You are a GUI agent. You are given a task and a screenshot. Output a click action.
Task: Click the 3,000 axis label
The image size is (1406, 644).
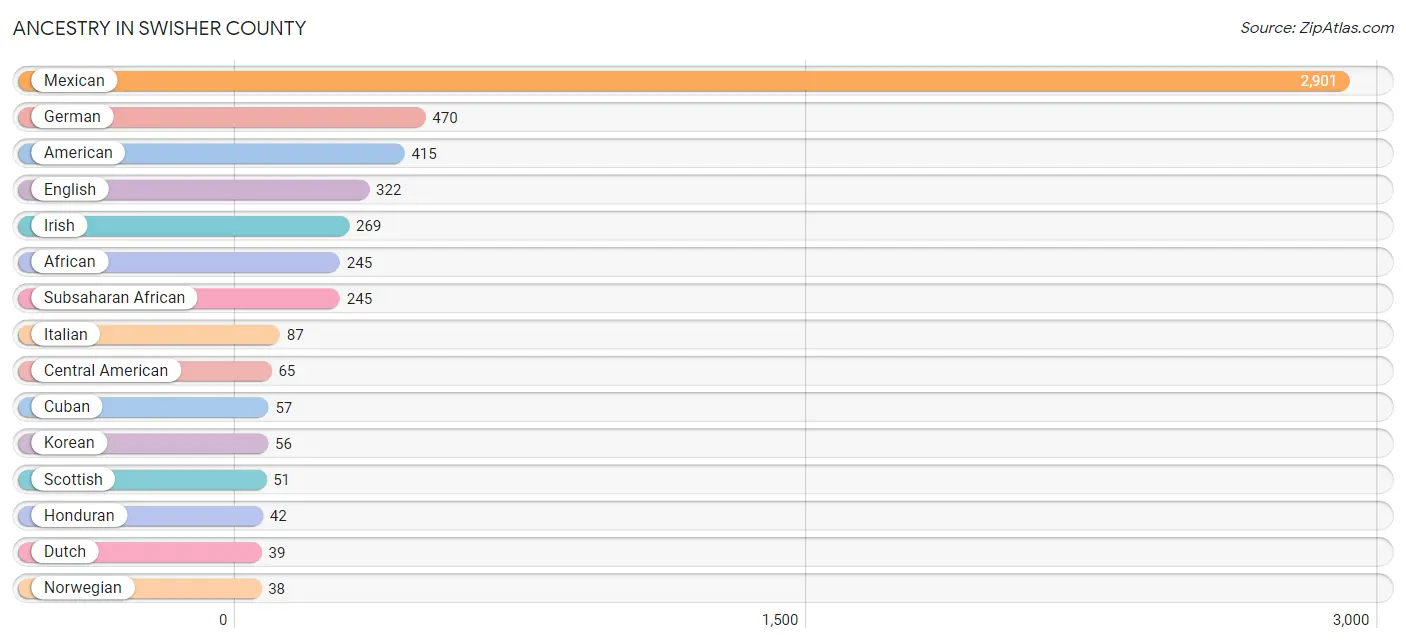(1350, 620)
